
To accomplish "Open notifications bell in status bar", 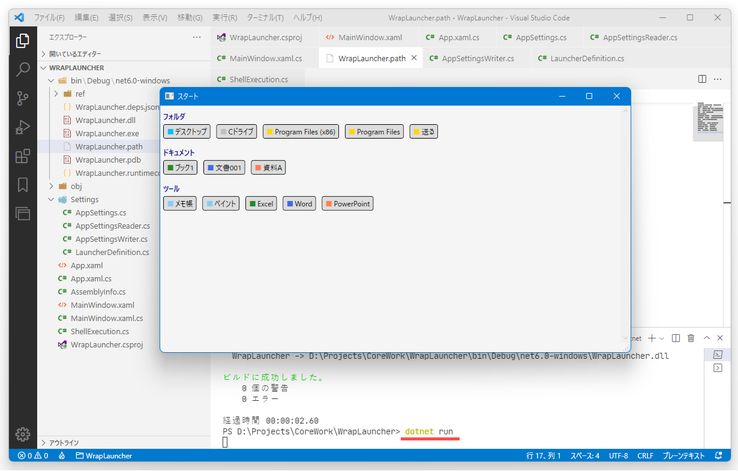I will [718, 455].
